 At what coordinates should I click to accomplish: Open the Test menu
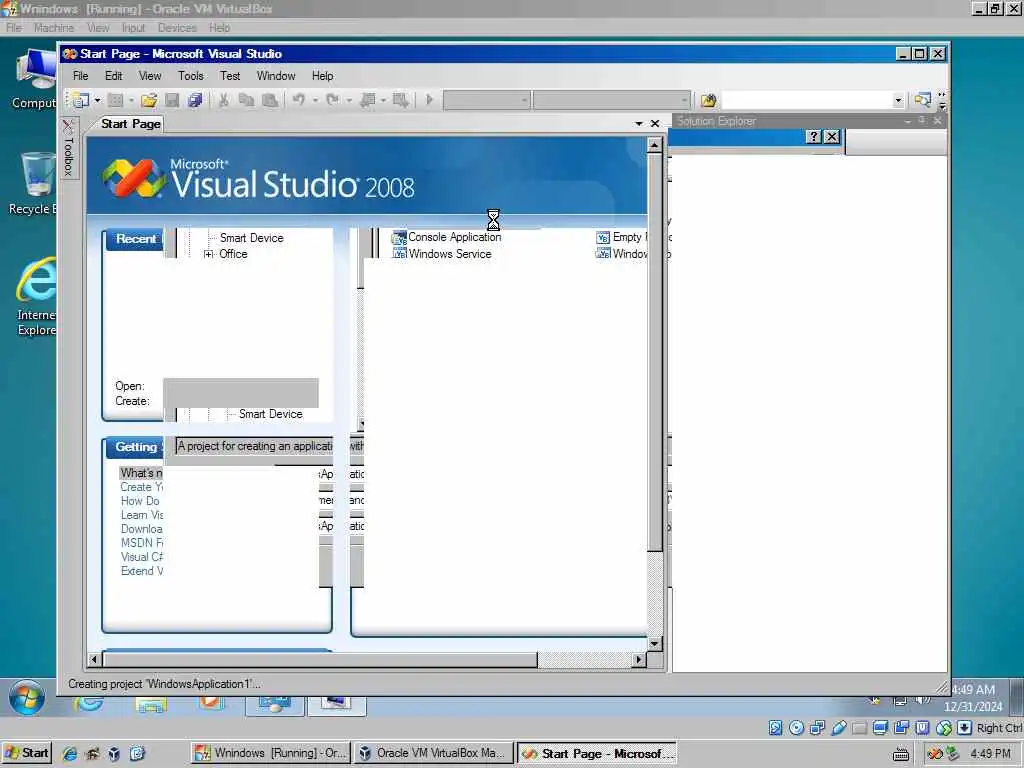230,76
